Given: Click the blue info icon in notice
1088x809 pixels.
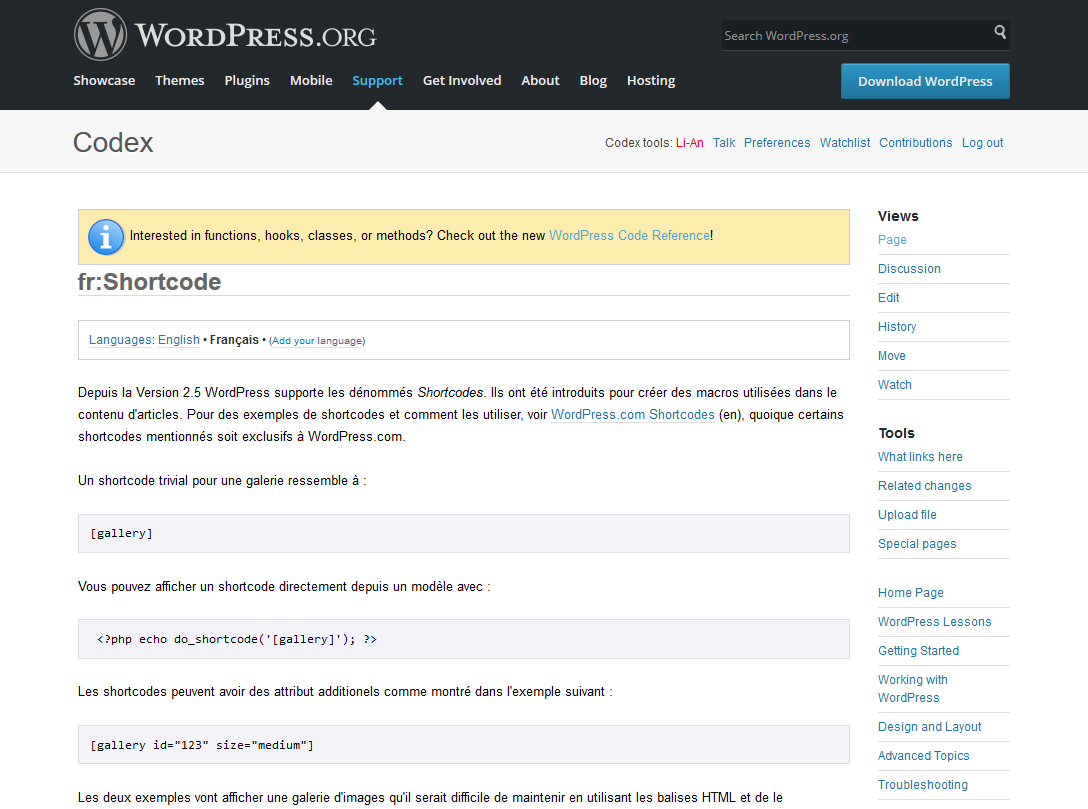Looking at the screenshot, I should click(105, 237).
